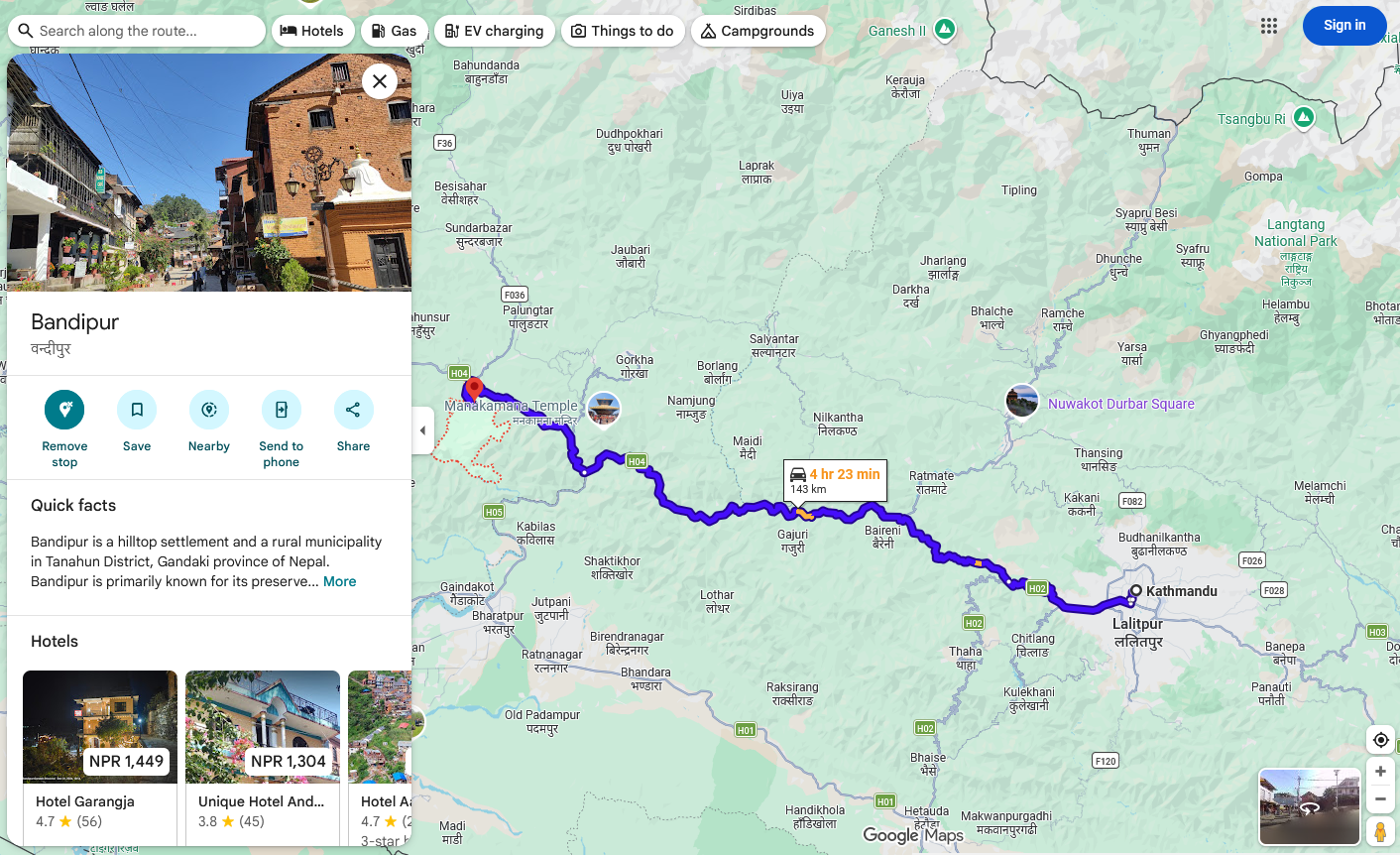Open Street View with the Pegman icon
Image resolution: width=1400 pixels, height=855 pixels.
(x=1380, y=831)
